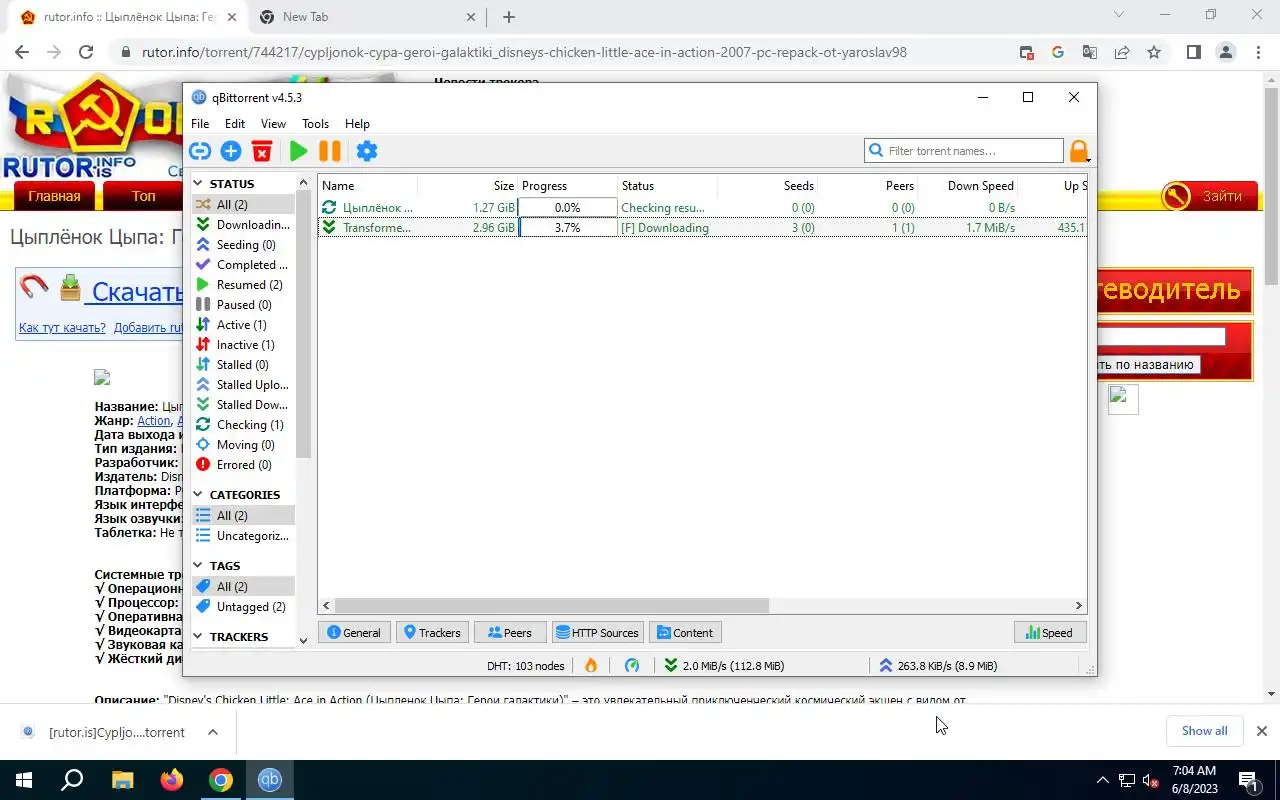Image resolution: width=1280 pixels, height=800 pixels.
Task: Click the horizontal scrollbar in torrent list
Action: [x=552, y=606]
